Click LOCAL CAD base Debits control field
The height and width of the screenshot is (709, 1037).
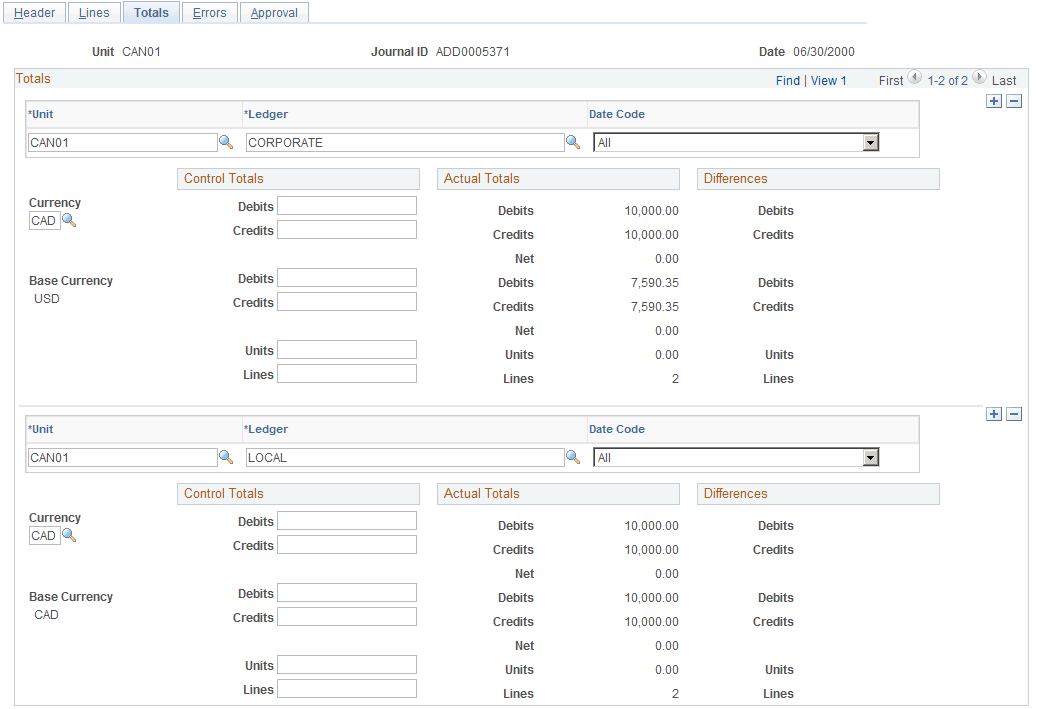click(x=347, y=593)
